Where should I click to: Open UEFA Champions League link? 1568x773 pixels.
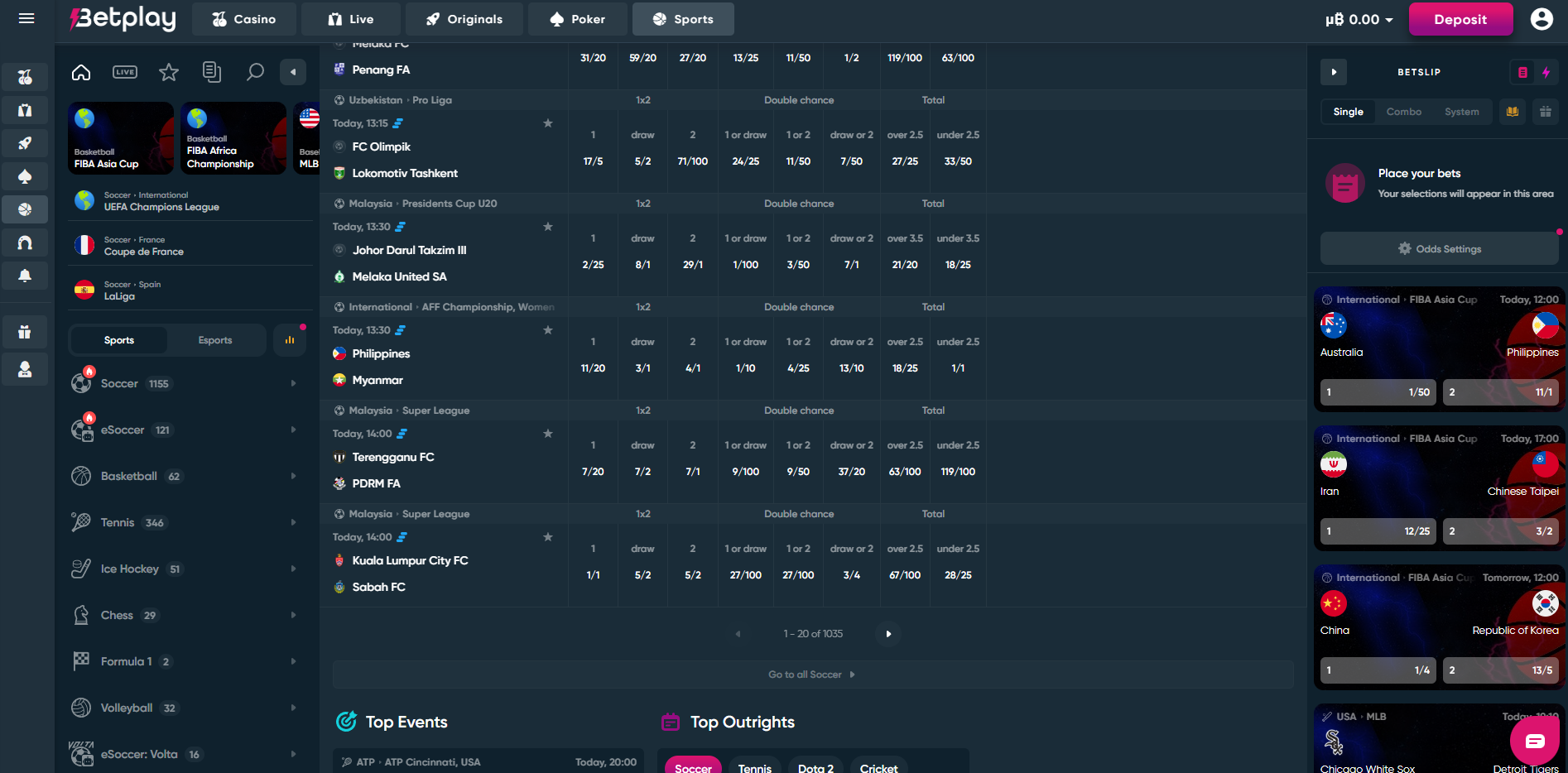pyautogui.click(x=190, y=201)
